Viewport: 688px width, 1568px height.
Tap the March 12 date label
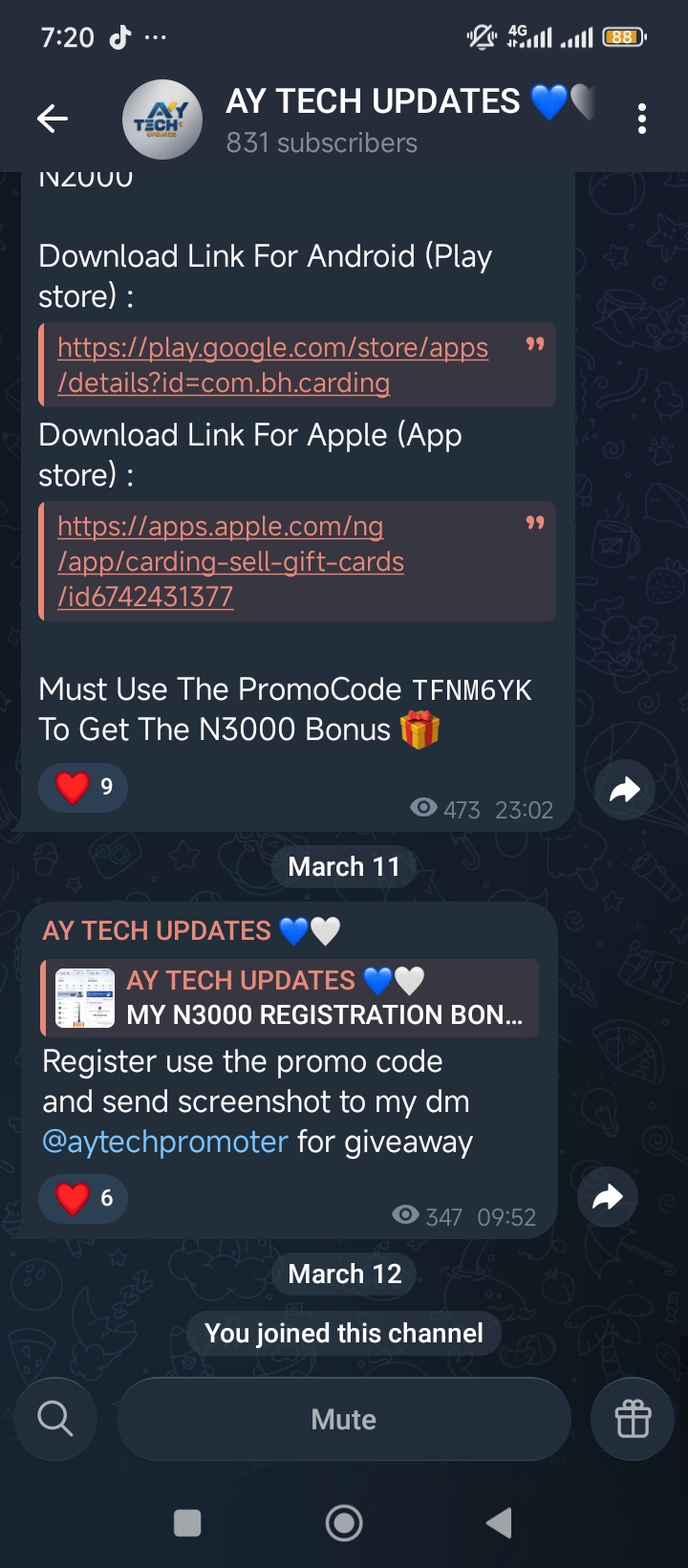click(344, 1274)
